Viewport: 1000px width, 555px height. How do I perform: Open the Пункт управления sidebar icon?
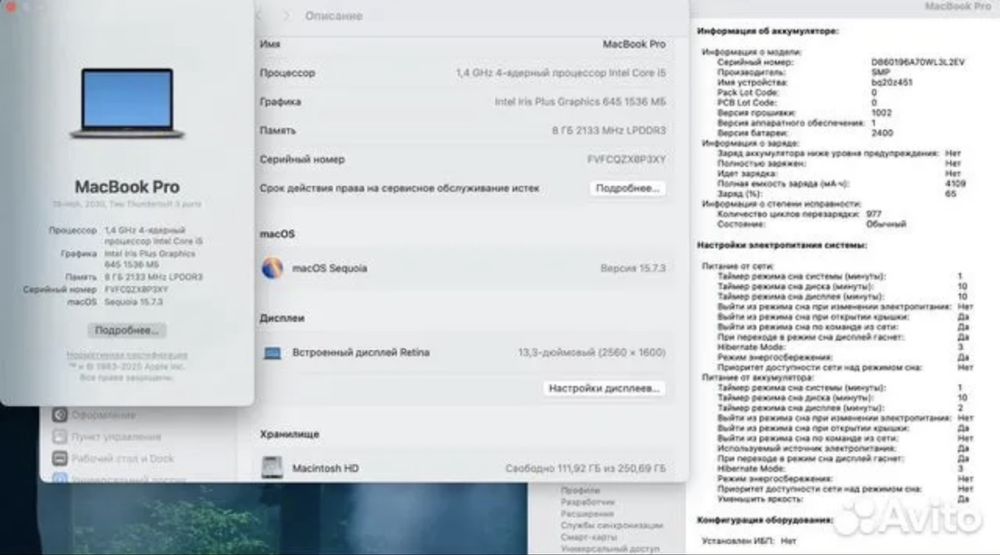click(60, 436)
